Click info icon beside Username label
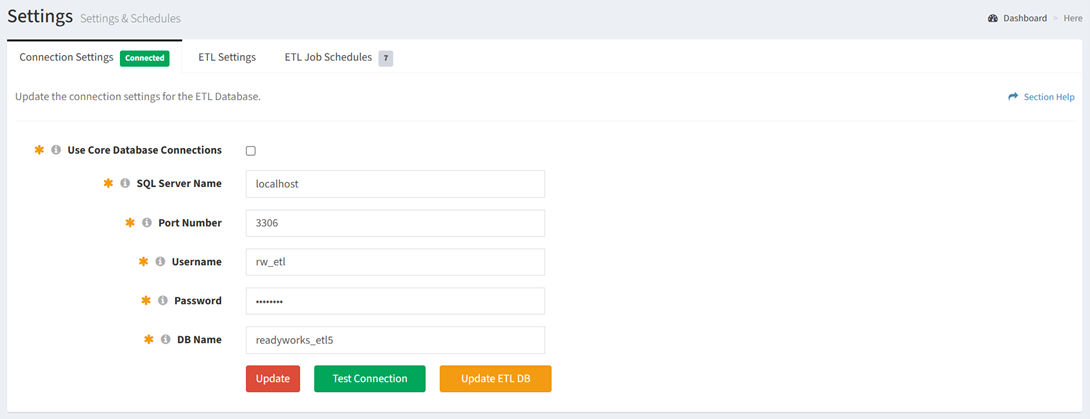 [160, 262]
